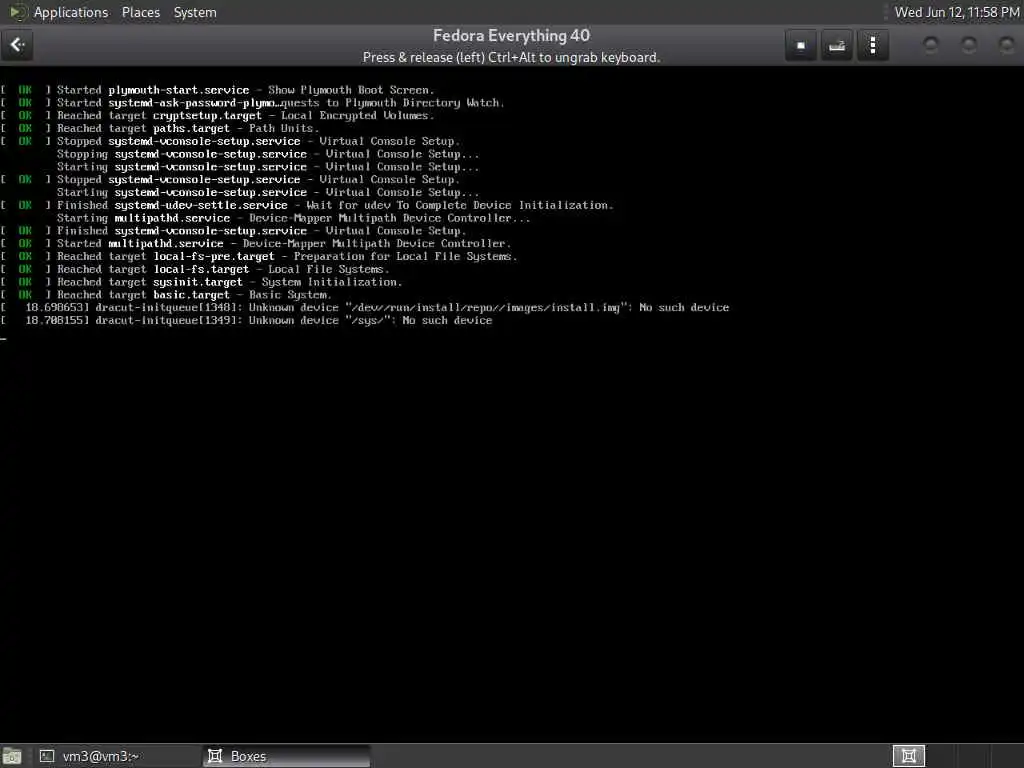1024x768 pixels.
Task: Open the System menu
Action: tap(195, 12)
